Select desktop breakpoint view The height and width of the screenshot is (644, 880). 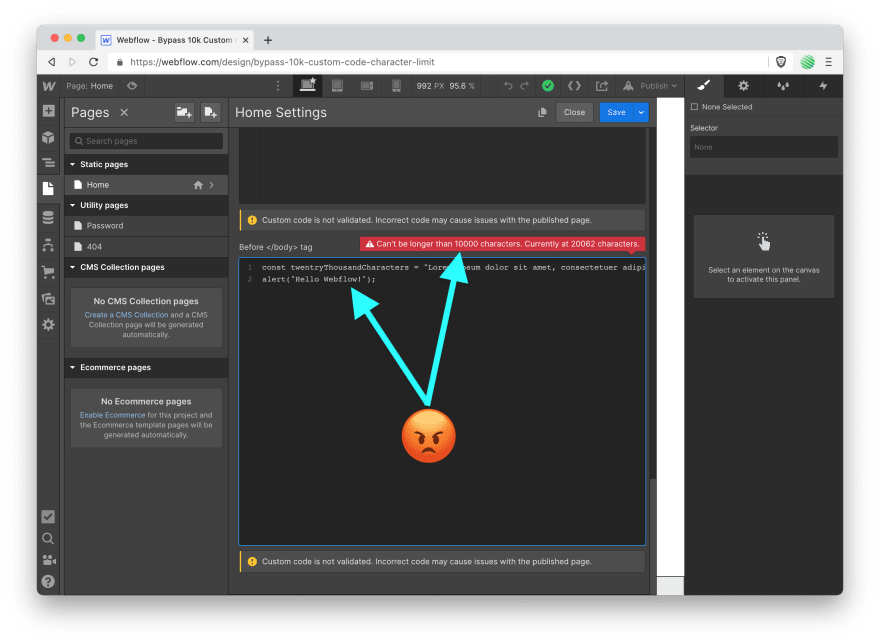pos(308,85)
